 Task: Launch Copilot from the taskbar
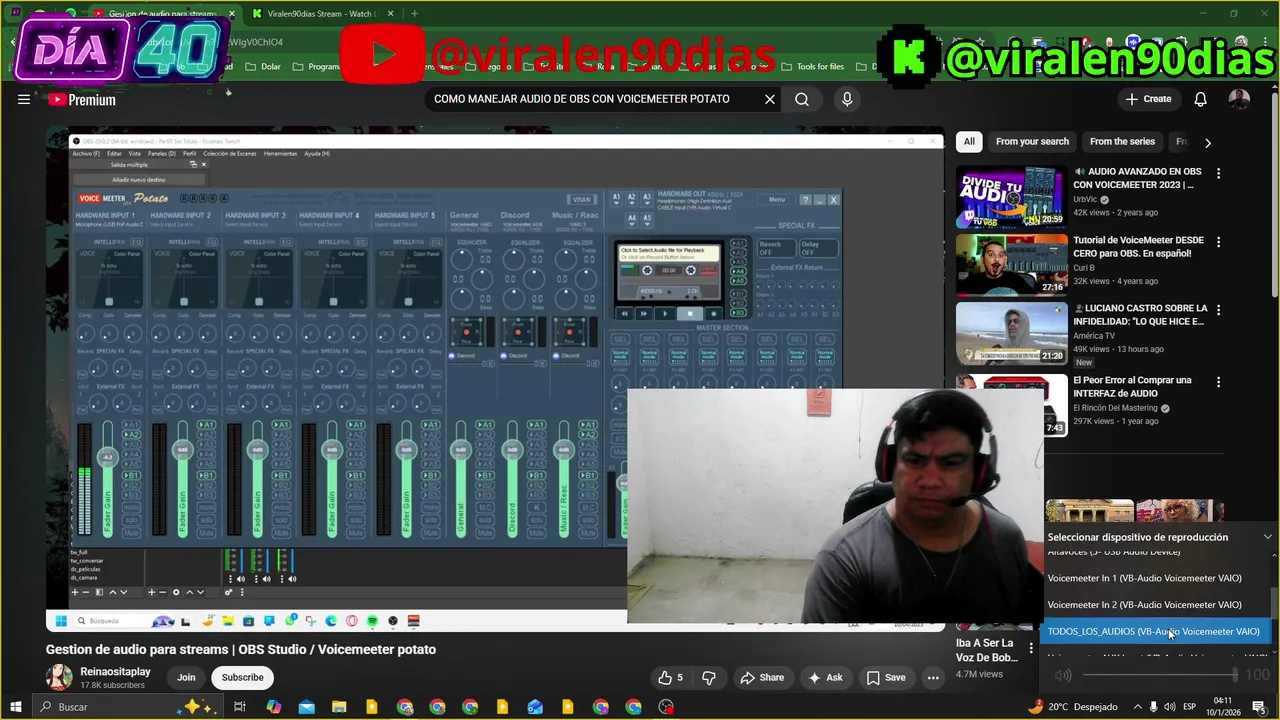pos(274,707)
